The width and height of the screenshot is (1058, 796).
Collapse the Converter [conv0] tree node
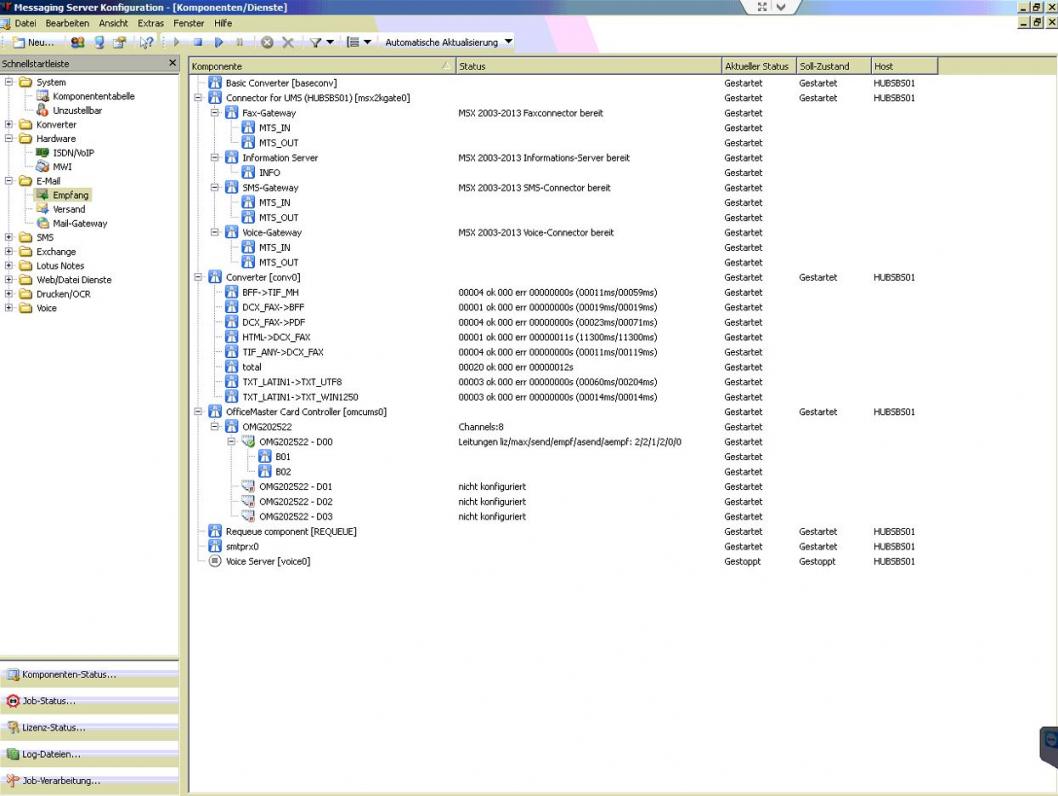click(198, 278)
